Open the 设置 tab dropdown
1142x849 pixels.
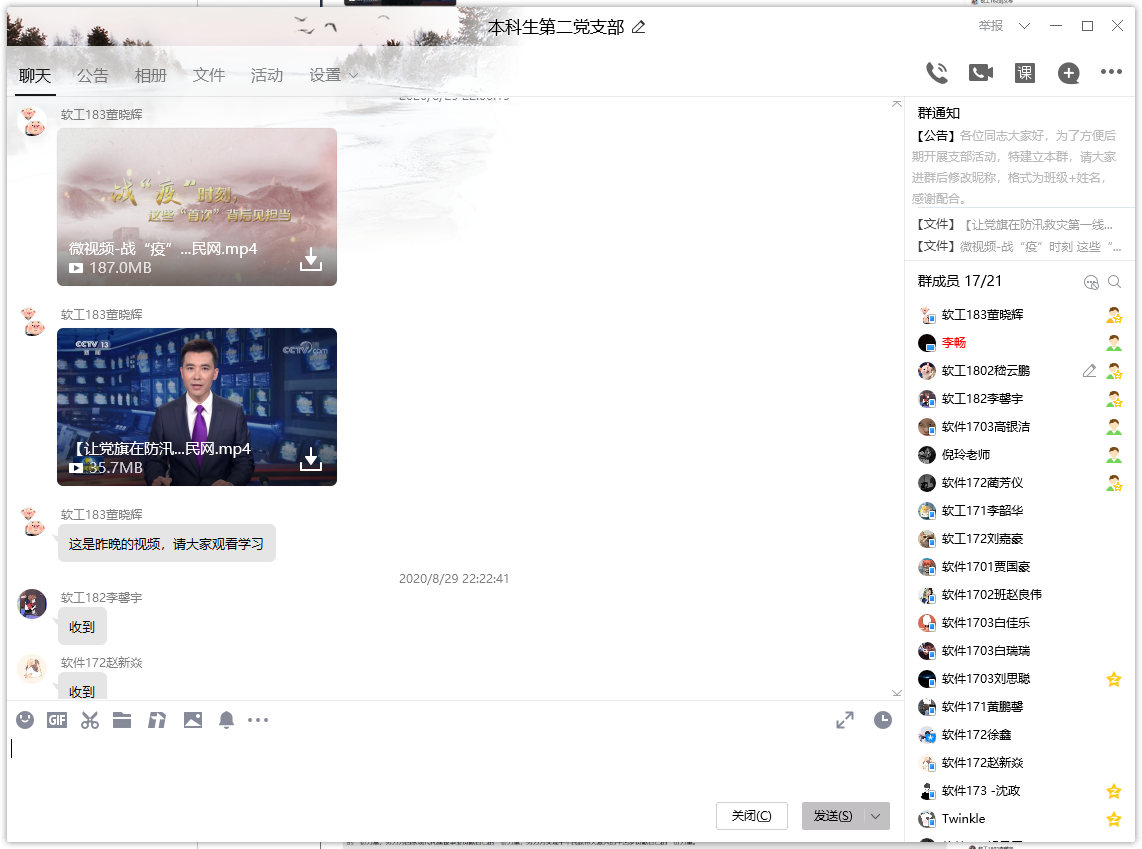pos(334,75)
